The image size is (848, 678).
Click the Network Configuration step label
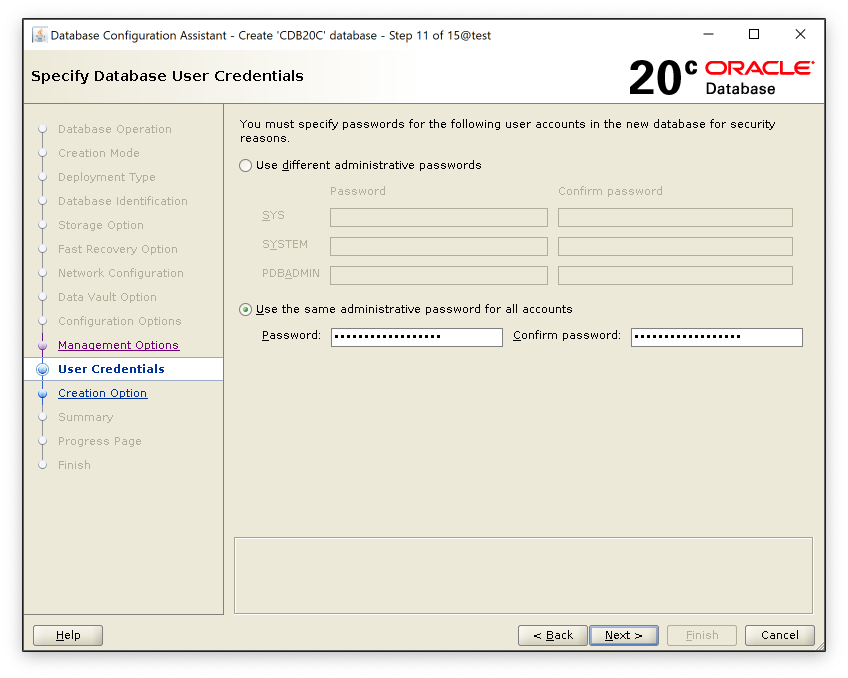click(121, 273)
